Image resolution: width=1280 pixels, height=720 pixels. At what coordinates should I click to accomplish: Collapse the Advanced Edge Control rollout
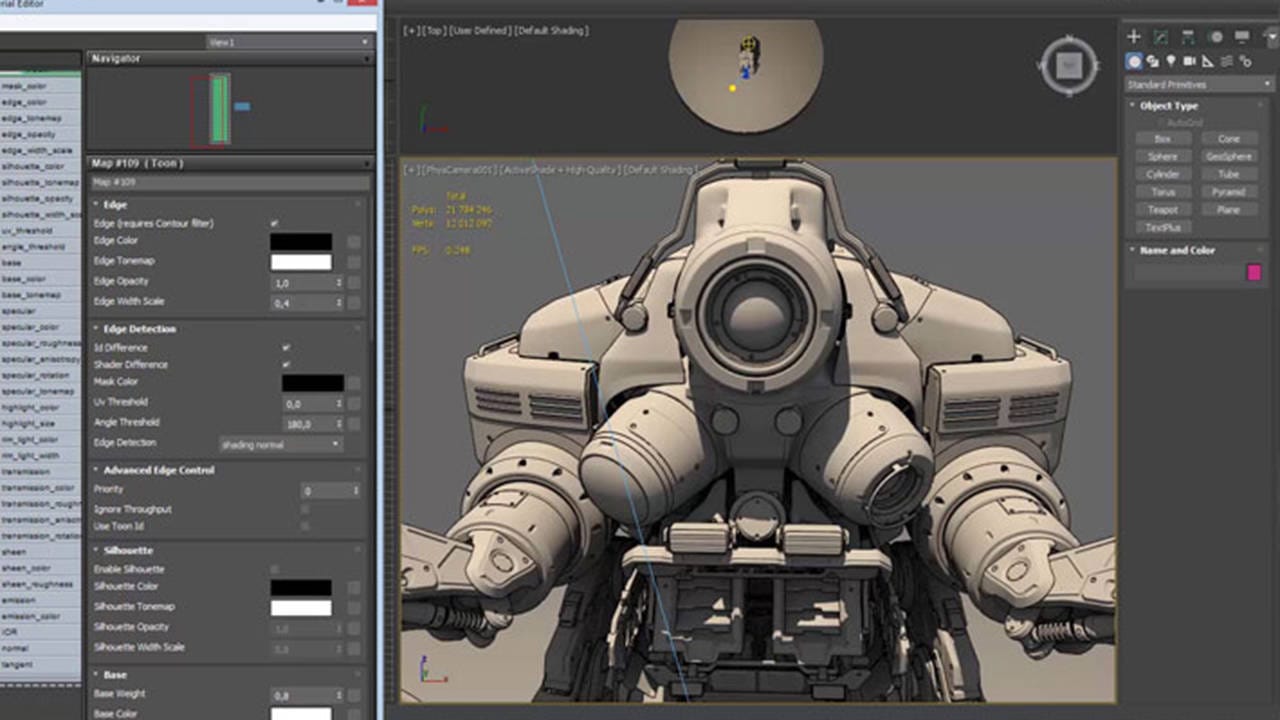pos(159,470)
